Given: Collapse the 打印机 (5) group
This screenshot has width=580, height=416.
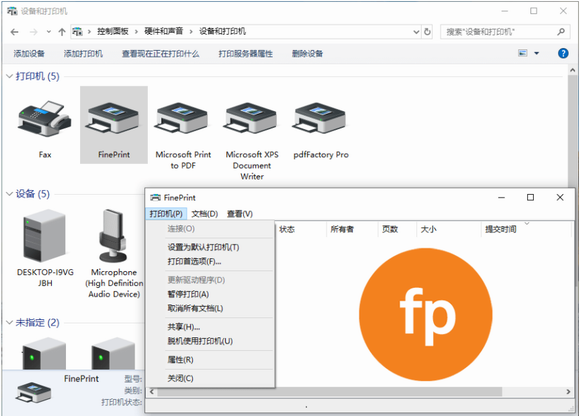Looking at the screenshot, I should (9, 77).
